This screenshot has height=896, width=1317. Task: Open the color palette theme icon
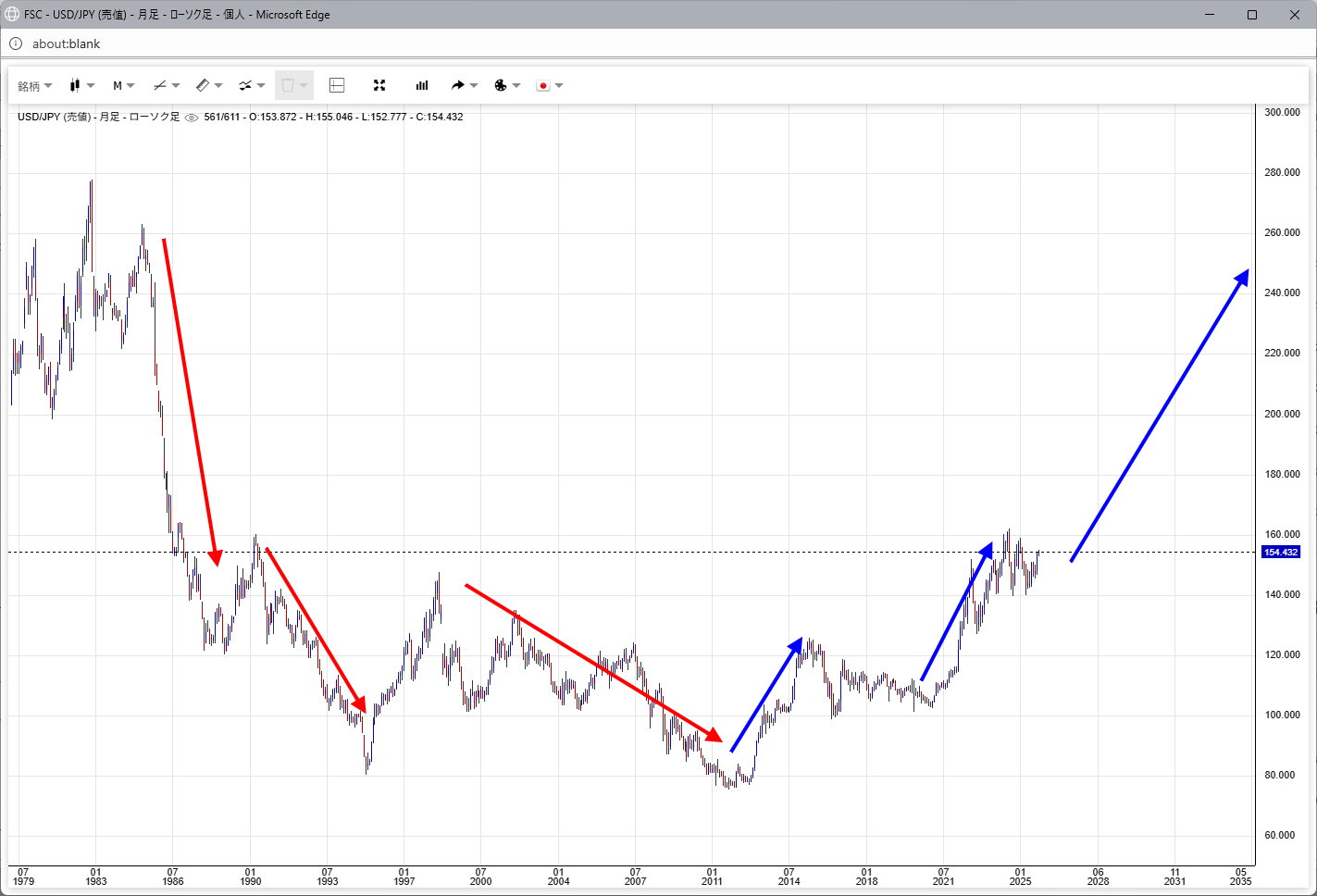point(501,85)
